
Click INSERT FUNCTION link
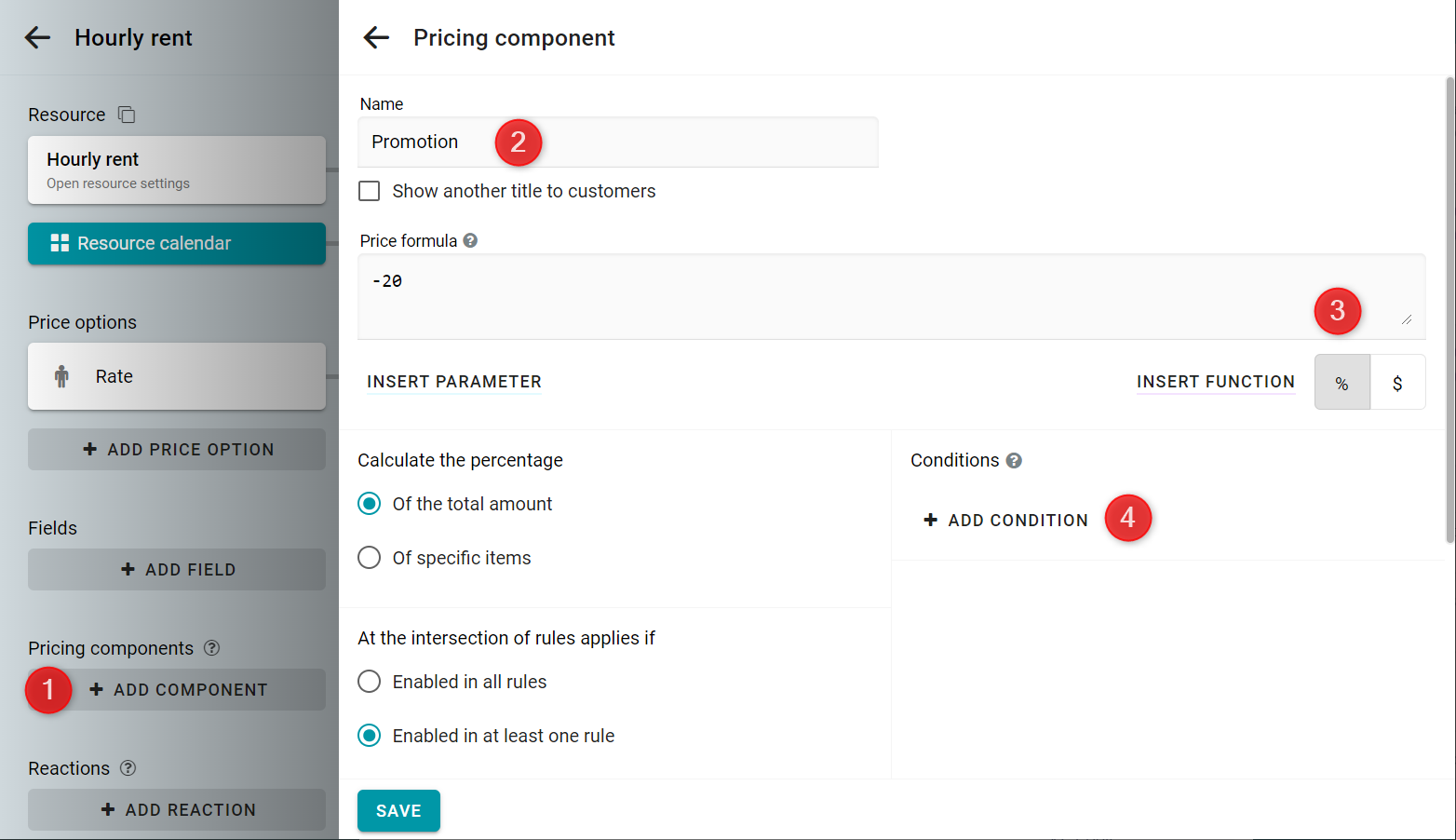(x=1215, y=382)
